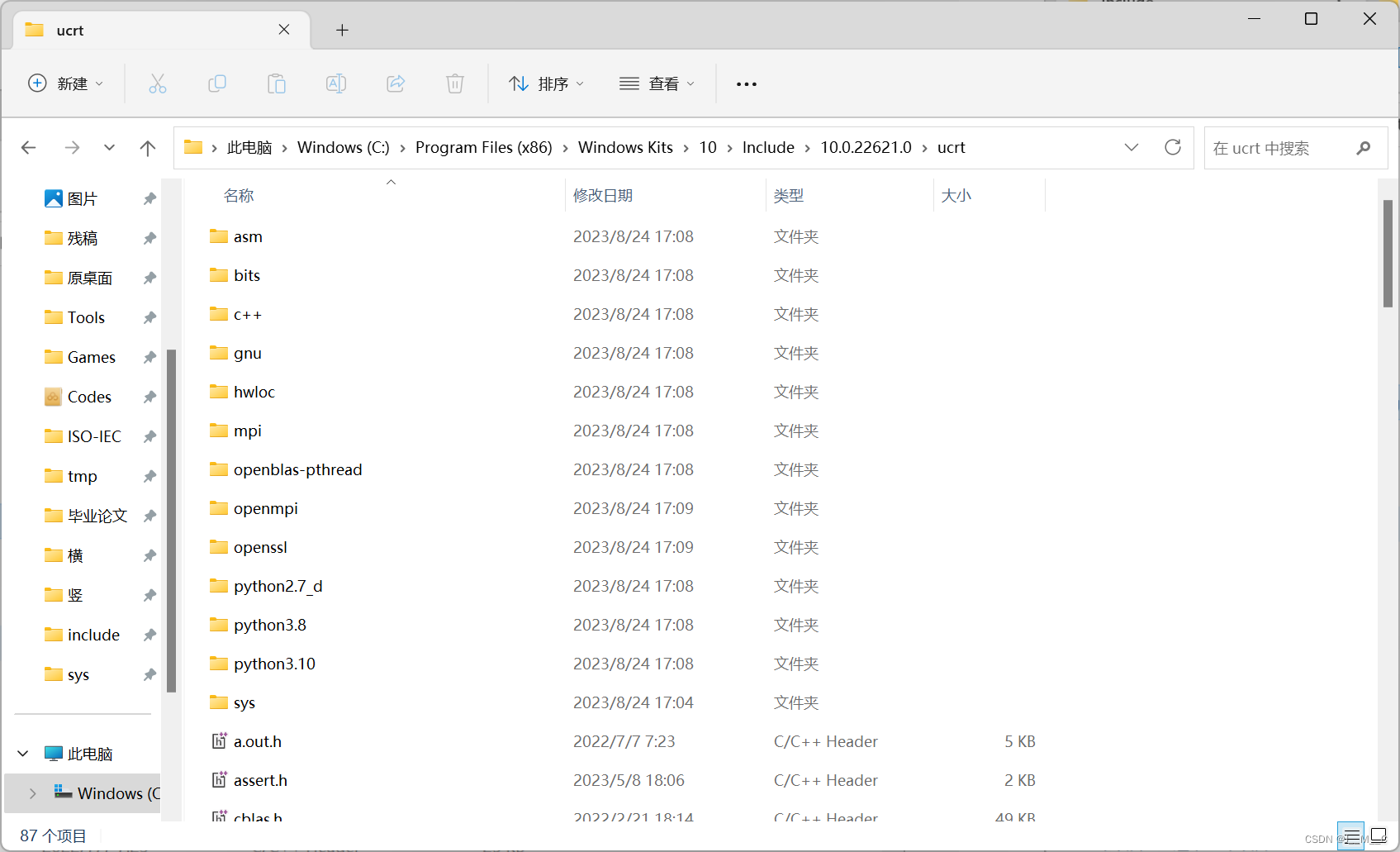The height and width of the screenshot is (852, 1400).
Task: Go to 10.0.22621.0 in the path
Action: [x=866, y=148]
